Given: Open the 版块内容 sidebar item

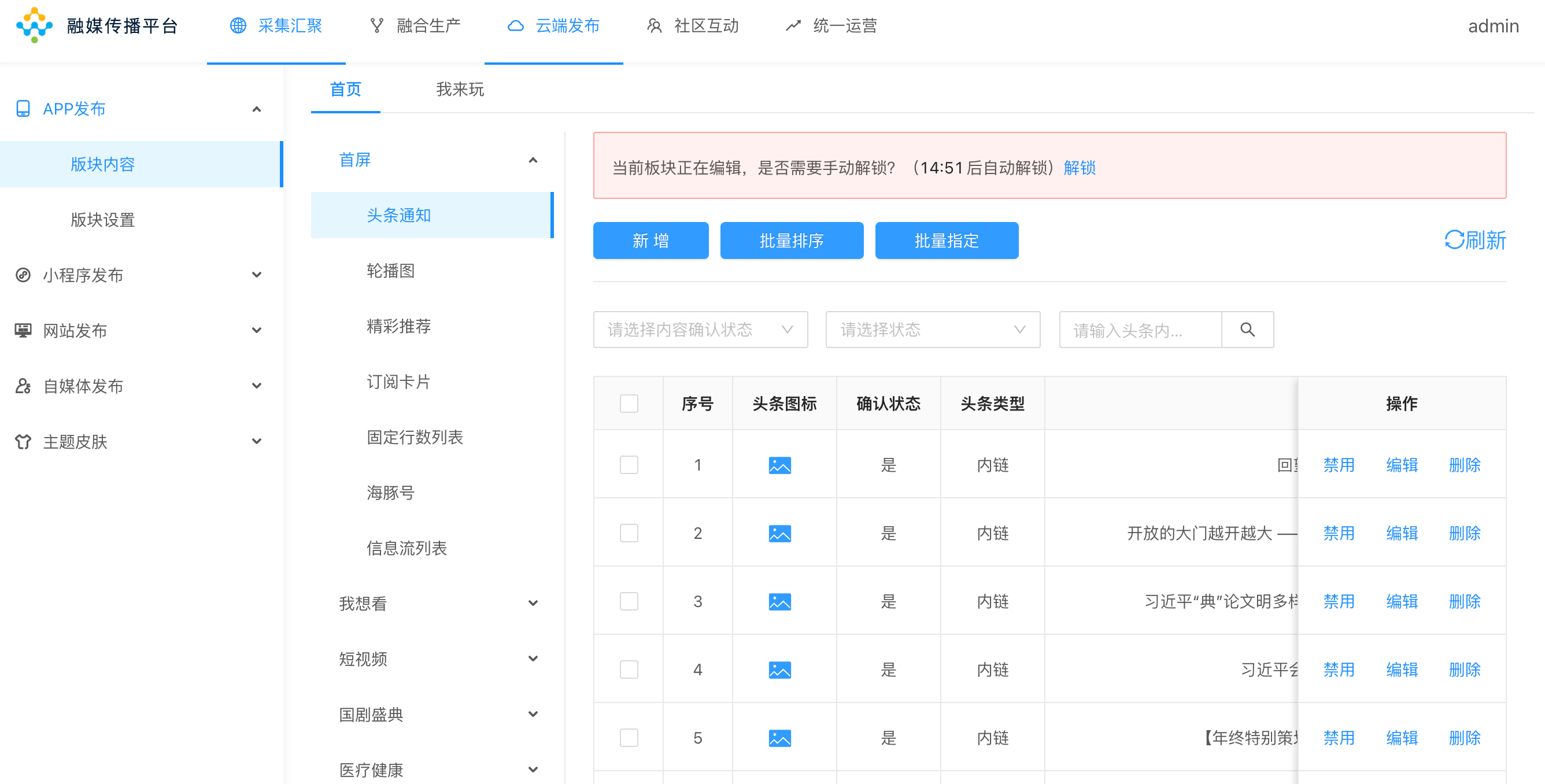Looking at the screenshot, I should pyautogui.click(x=142, y=164).
